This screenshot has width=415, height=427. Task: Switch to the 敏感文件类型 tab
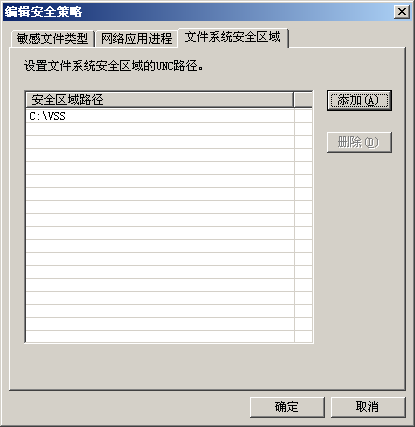pyautogui.click(x=52, y=39)
